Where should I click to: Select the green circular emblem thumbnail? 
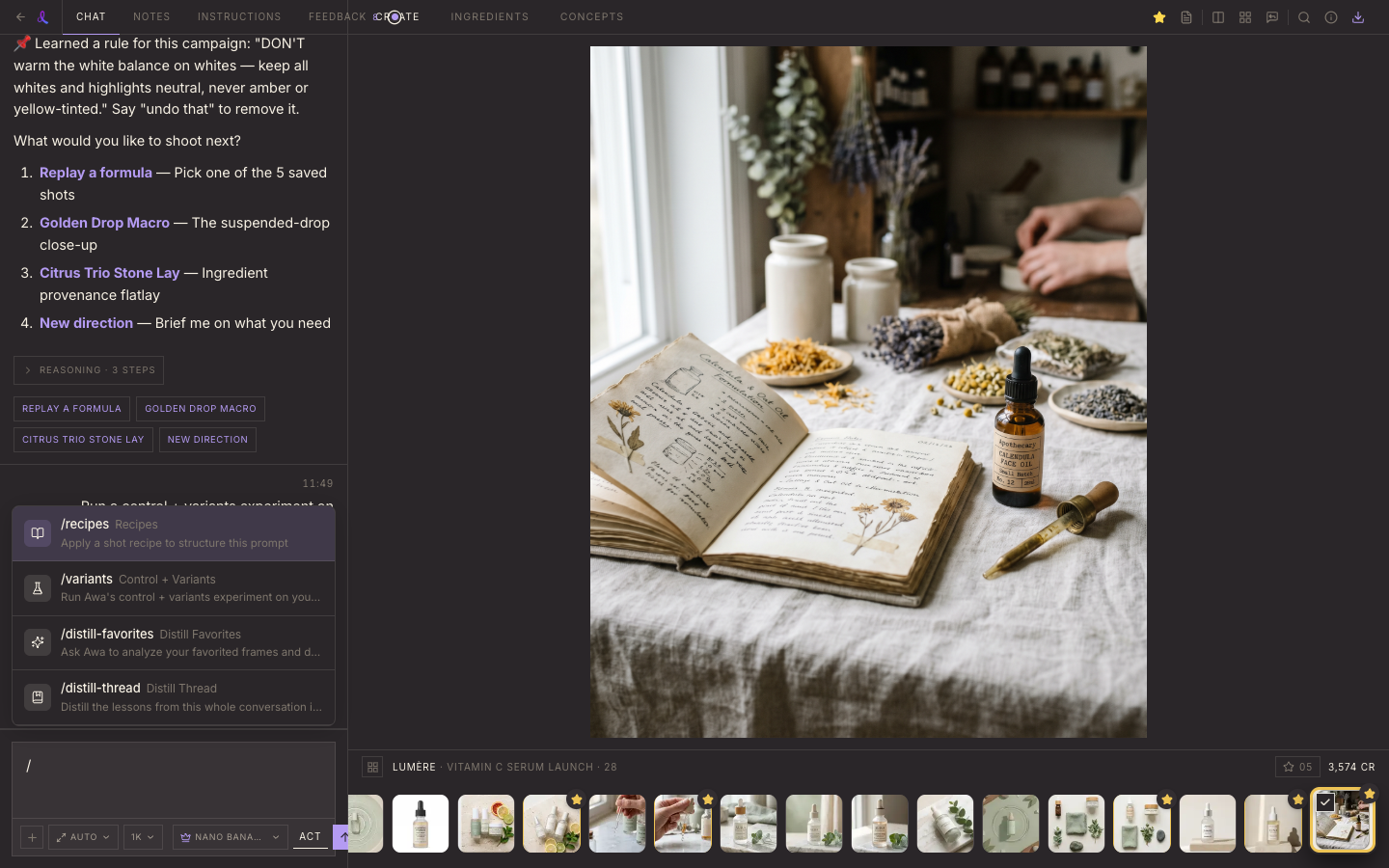pyautogui.click(x=1011, y=824)
